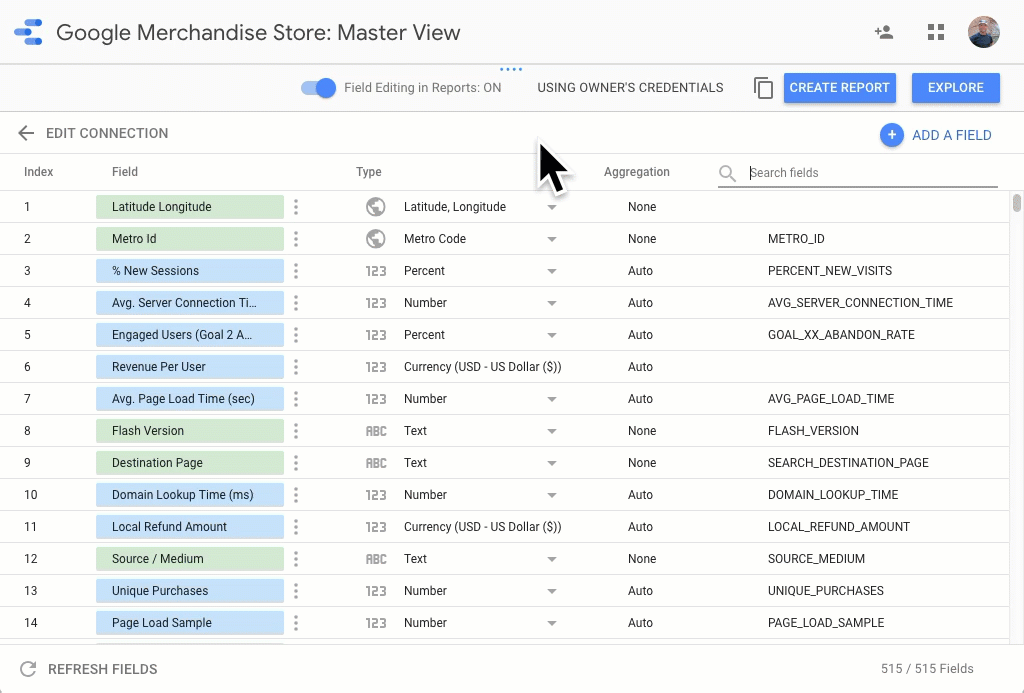Click the Data Studio logo icon
Screen dimensions: 1024x693
coord(28,32)
